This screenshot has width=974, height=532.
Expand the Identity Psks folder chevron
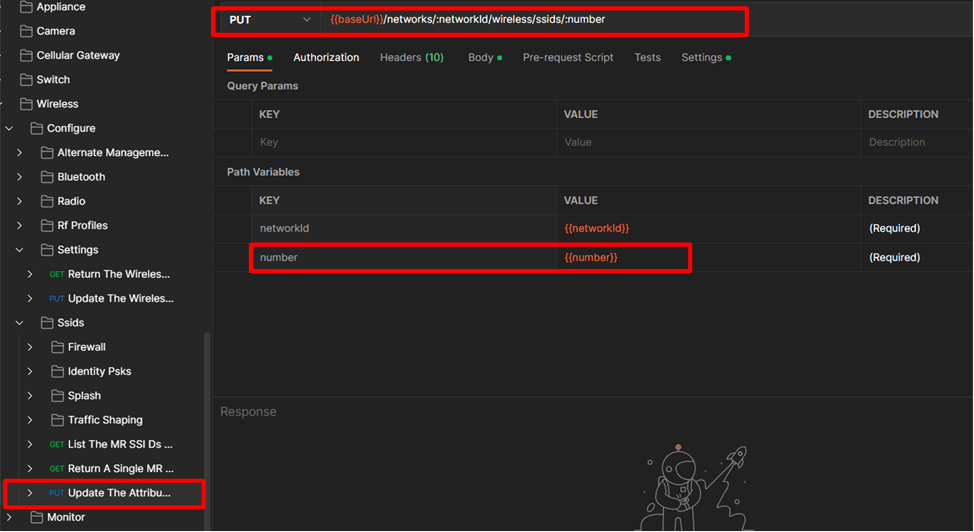30,371
